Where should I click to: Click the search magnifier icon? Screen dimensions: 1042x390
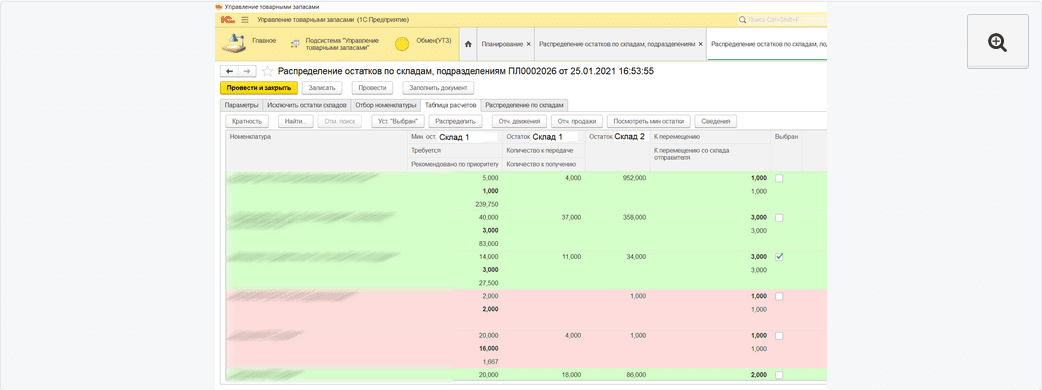pos(742,20)
